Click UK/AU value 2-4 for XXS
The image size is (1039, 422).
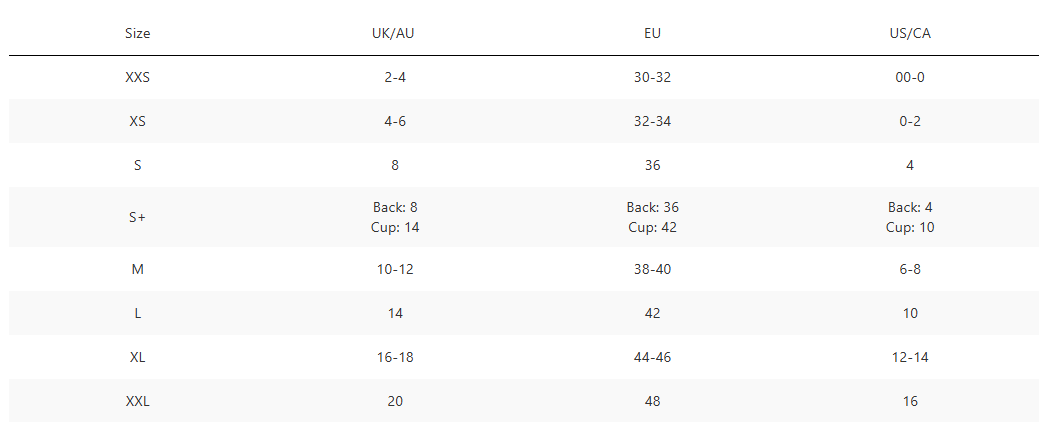[394, 77]
